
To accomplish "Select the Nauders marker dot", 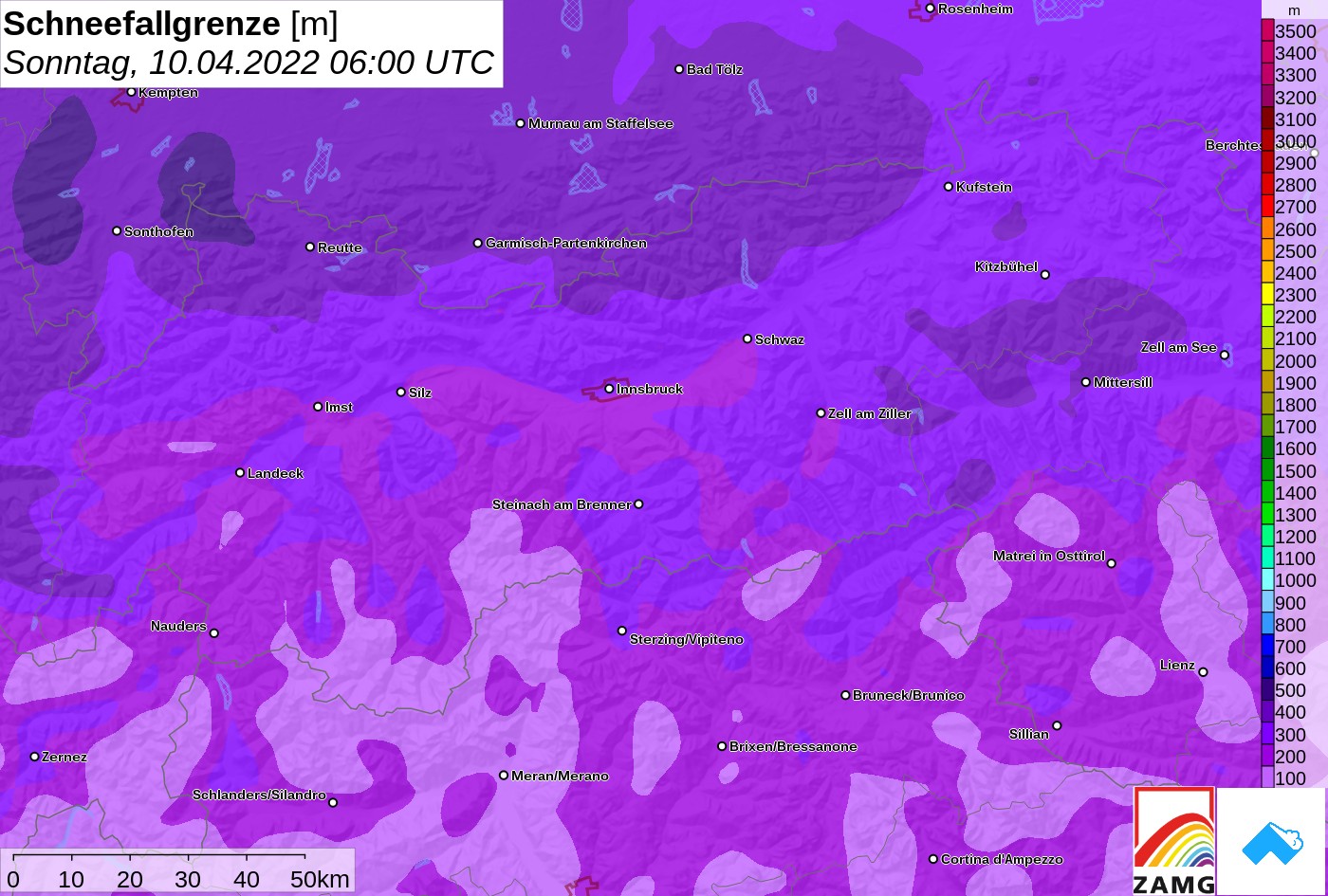I will (214, 633).
